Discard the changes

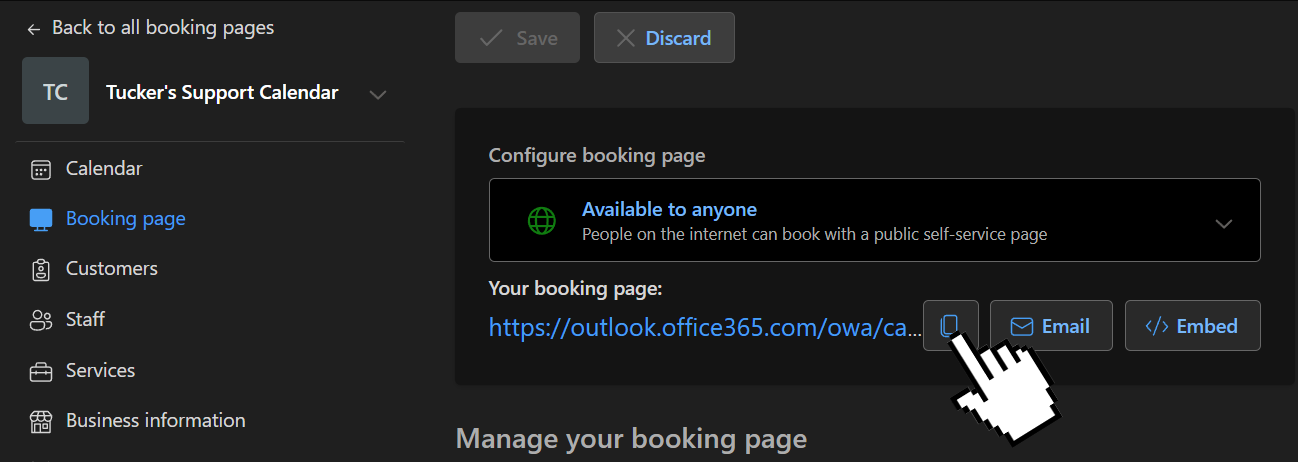click(x=664, y=38)
